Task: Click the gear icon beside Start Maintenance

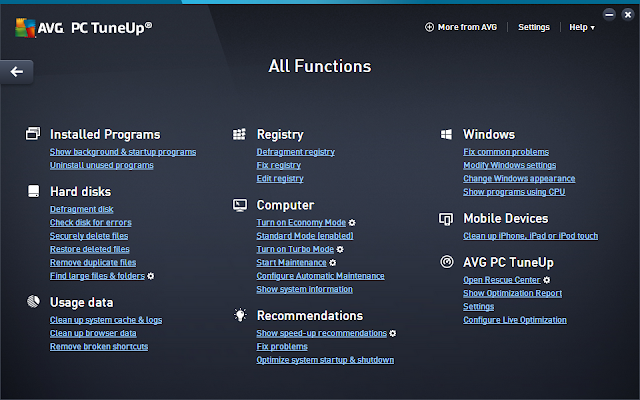Action: coord(332,262)
